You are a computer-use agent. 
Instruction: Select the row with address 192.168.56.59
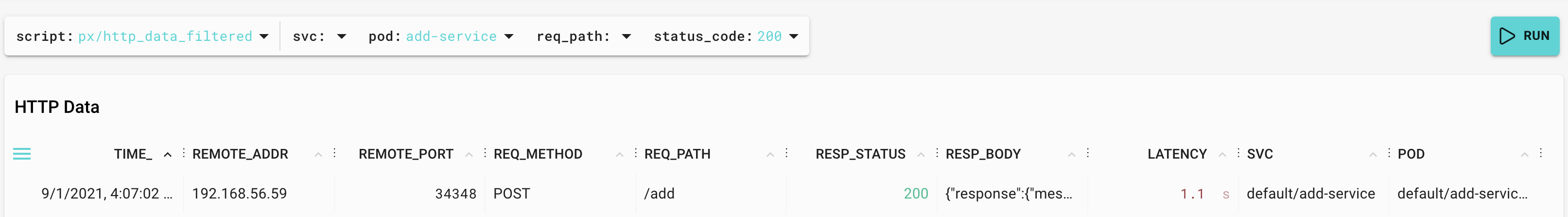click(784, 194)
